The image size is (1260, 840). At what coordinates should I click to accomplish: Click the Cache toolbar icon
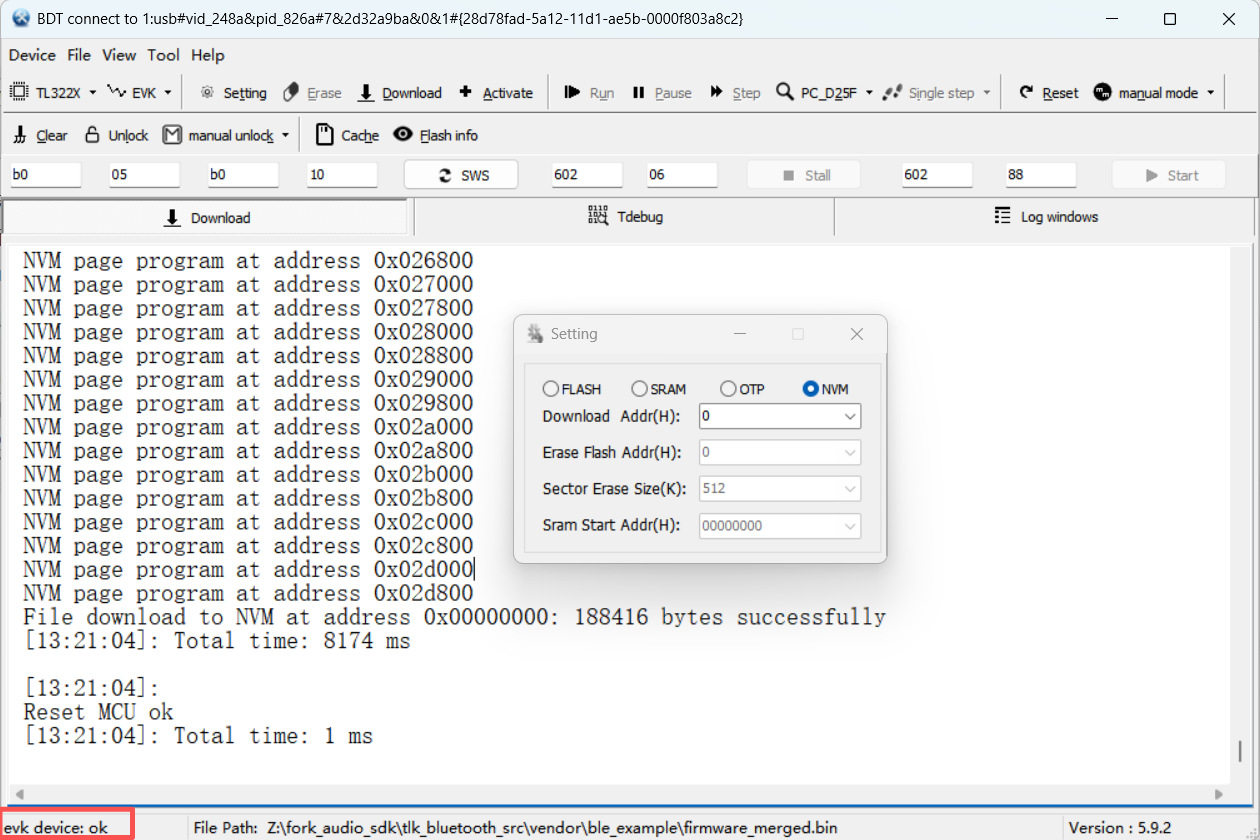pyautogui.click(x=324, y=134)
